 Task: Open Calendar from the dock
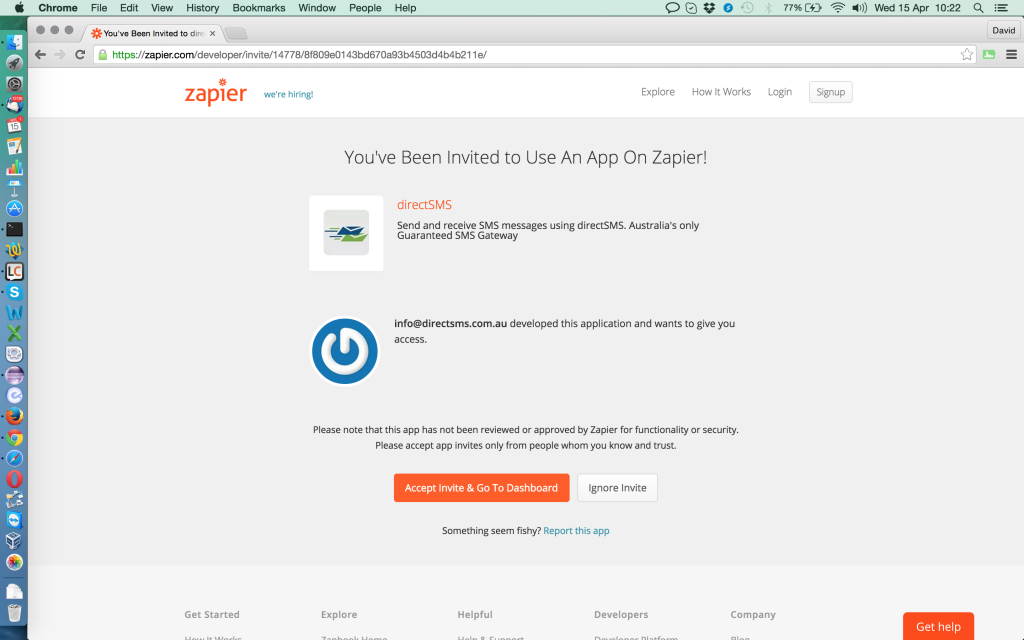coord(14,125)
